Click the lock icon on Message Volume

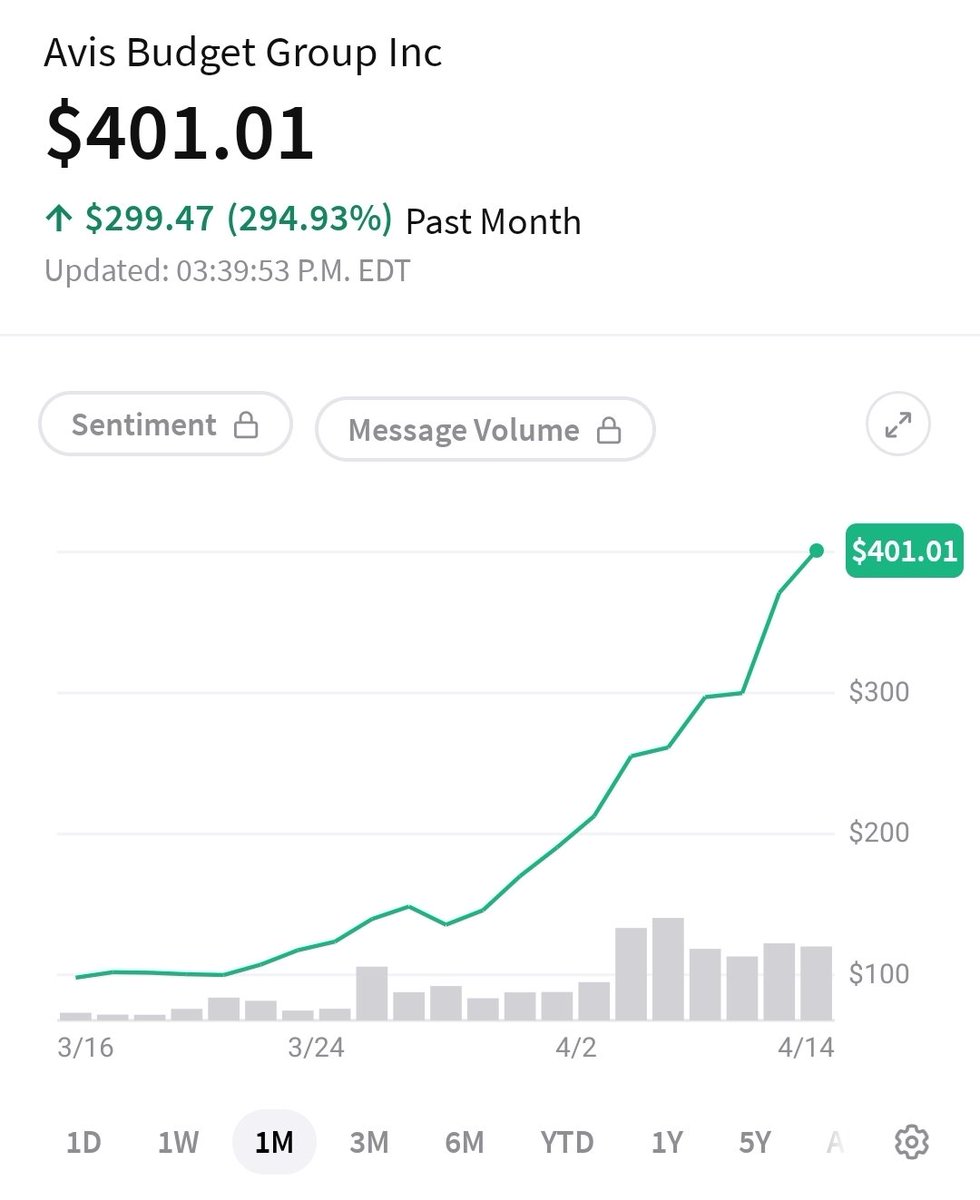click(x=608, y=431)
